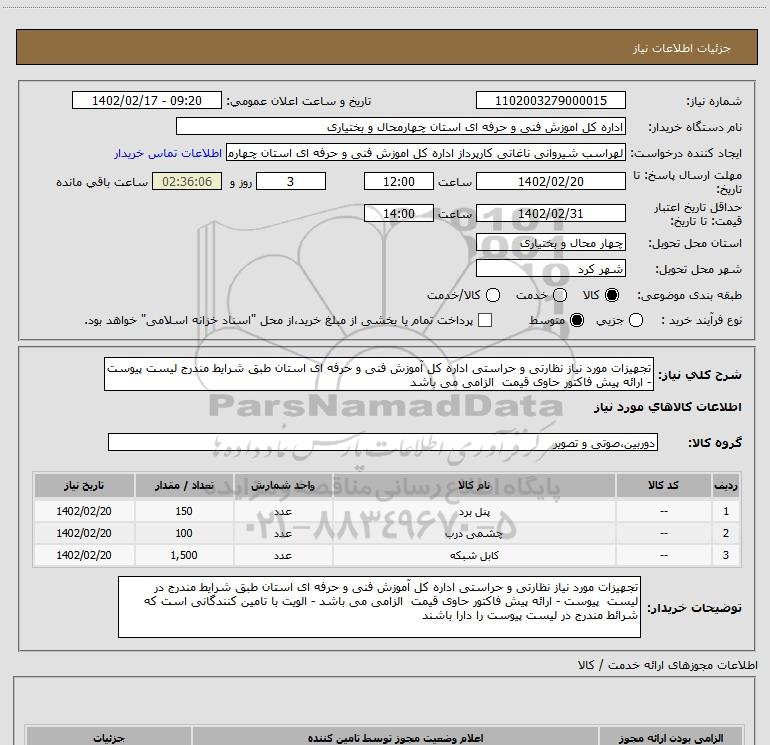Image resolution: width=770 pixels, height=745 pixels.
Task: Click the buyer organization name field
Action: [401, 127]
